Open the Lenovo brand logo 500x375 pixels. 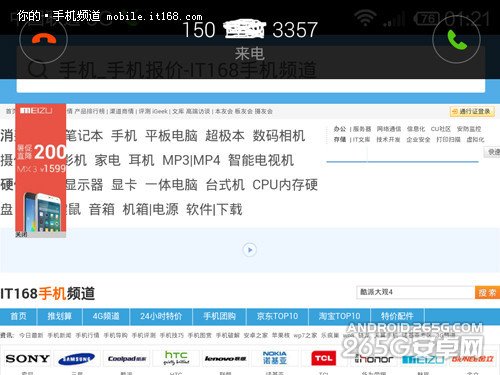tap(225, 359)
